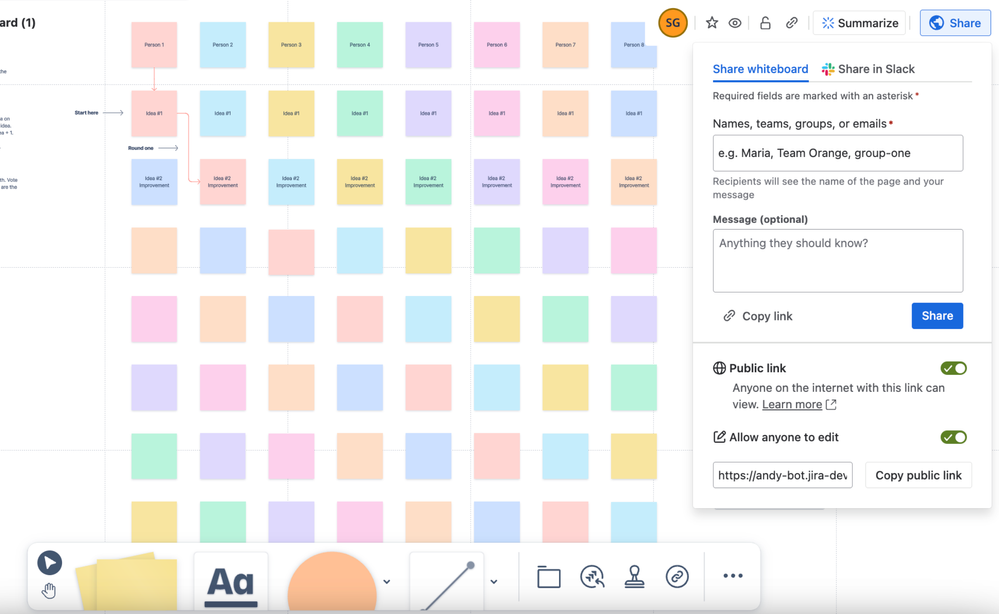Select the Aa text tool
This screenshot has height=614, width=999.
pos(231,582)
